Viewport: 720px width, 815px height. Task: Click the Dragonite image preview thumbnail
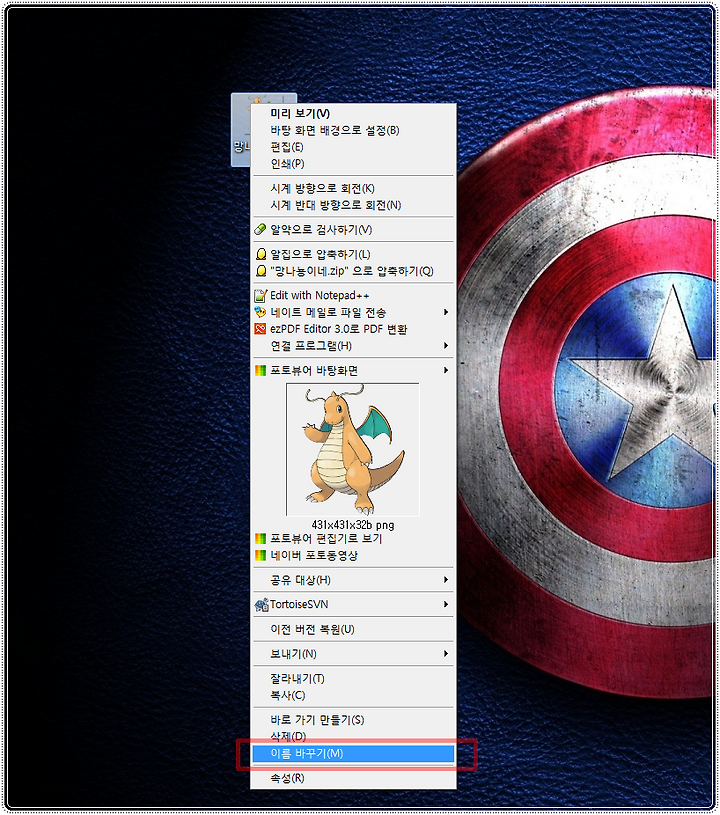coord(352,450)
